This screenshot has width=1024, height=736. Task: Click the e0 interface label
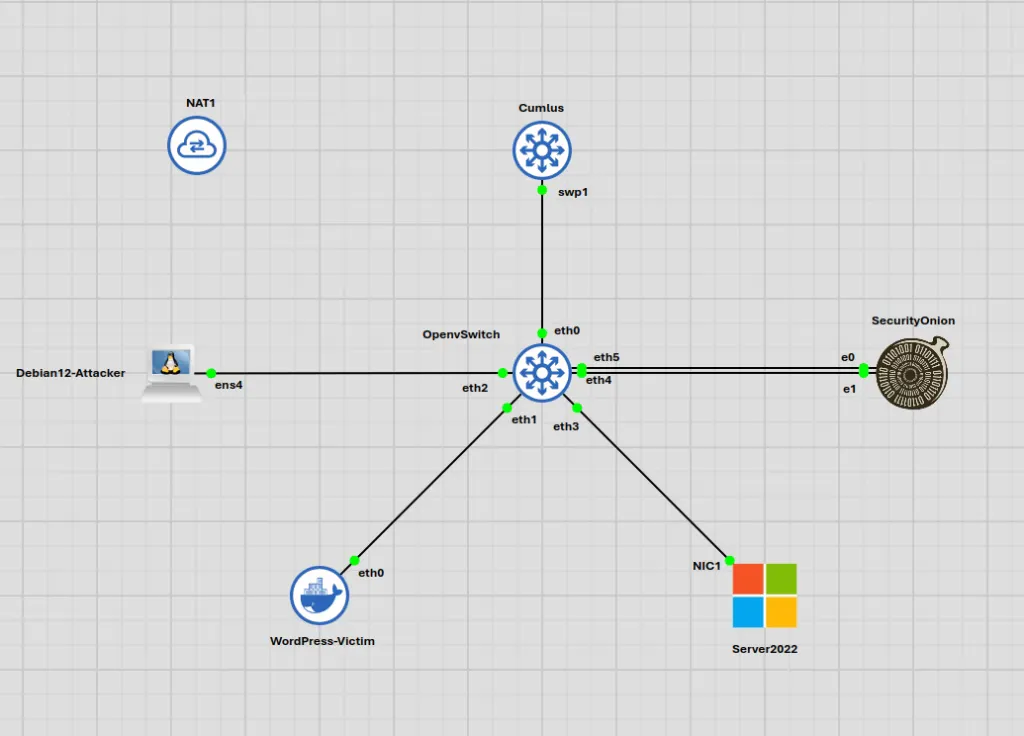[848, 357]
